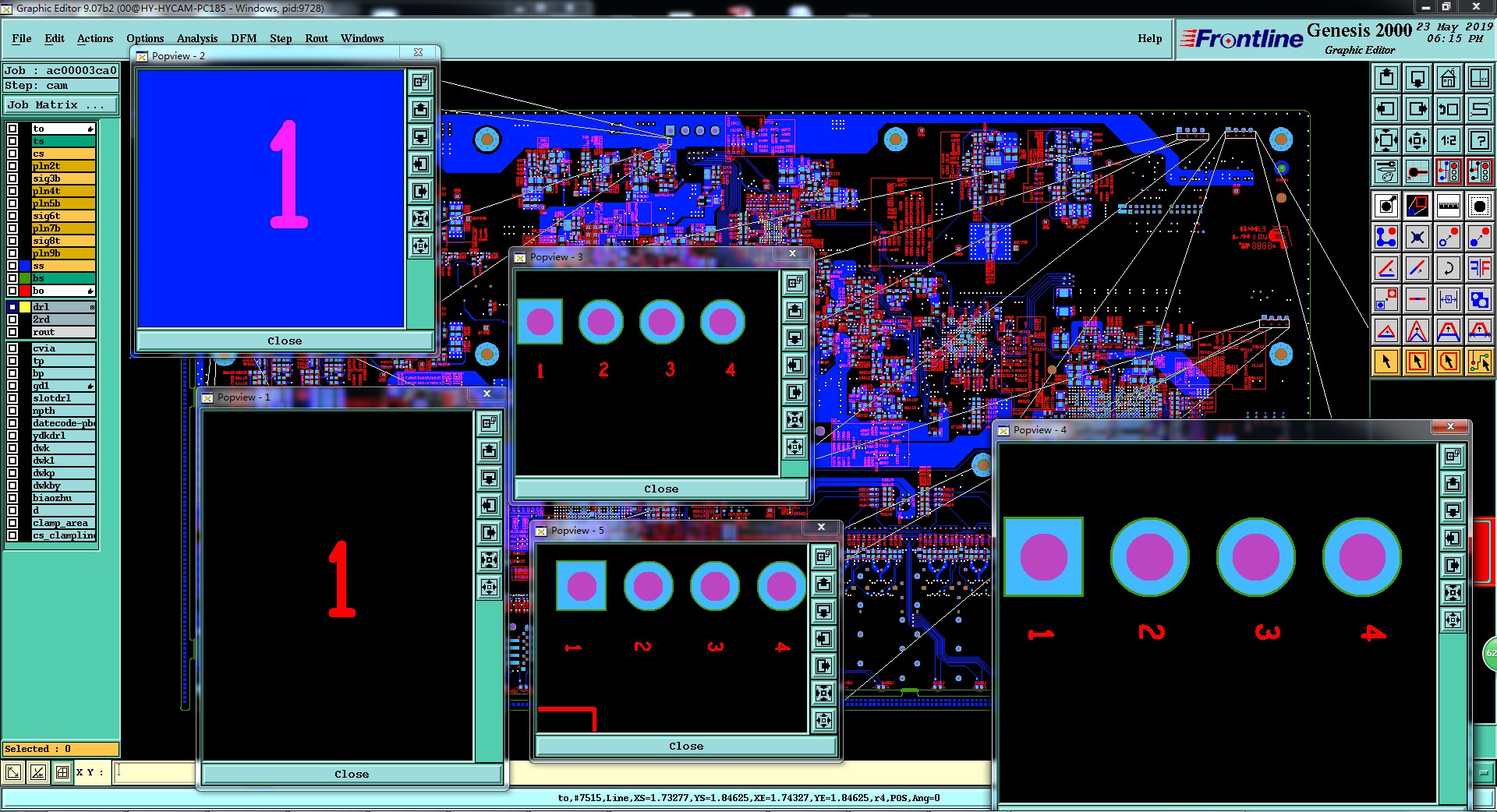Click Close button in Popview - 1
Image resolution: width=1497 pixels, height=812 pixels.
pos(352,774)
